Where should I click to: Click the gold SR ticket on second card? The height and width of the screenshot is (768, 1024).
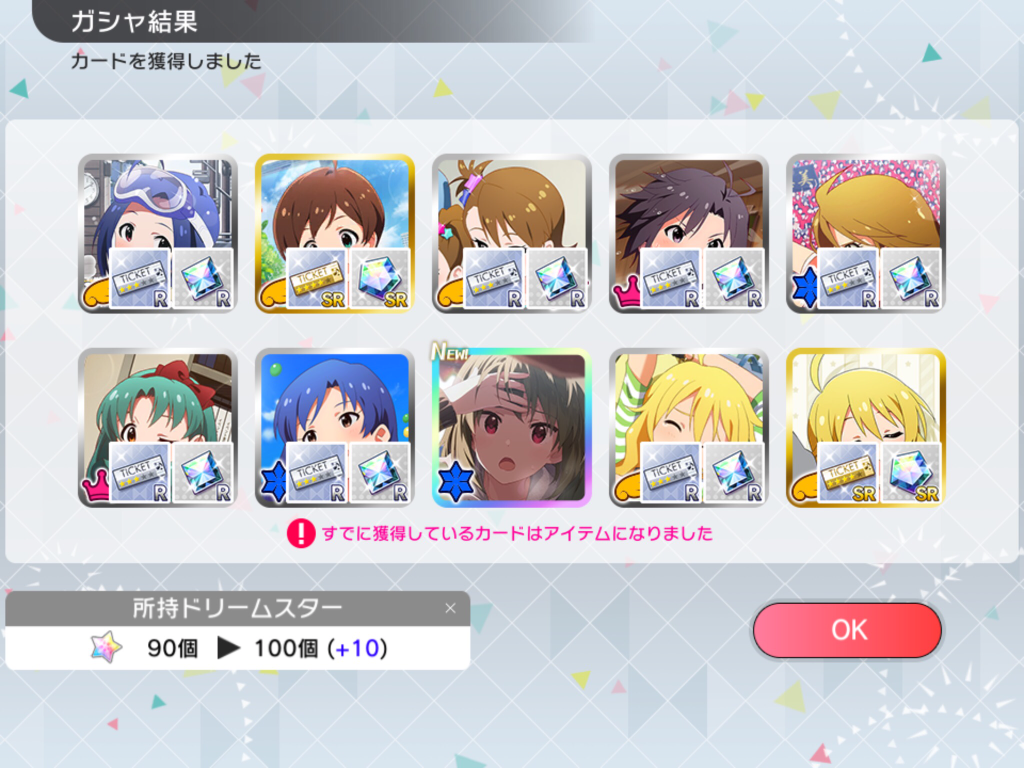coord(317,278)
